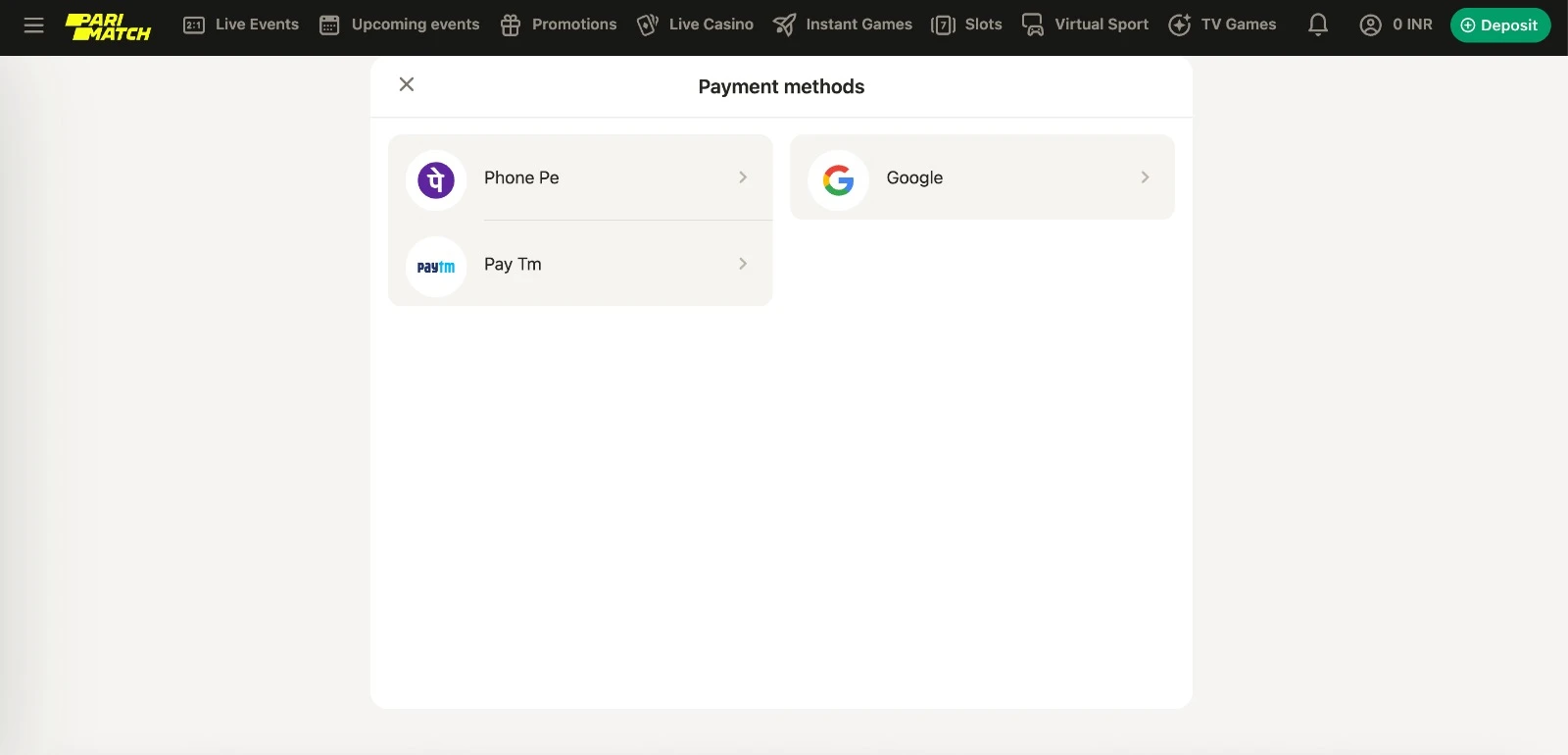Click the 0 INR balance

tap(1412, 25)
